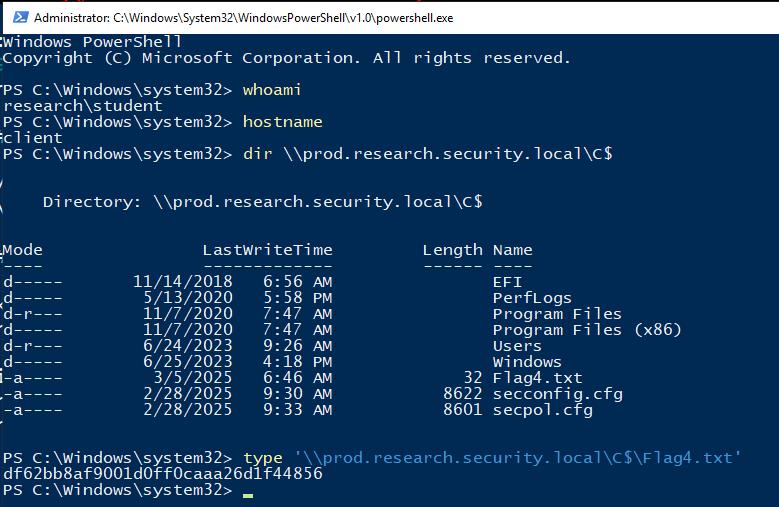Click the research\student output line
Screen dimensions: 779x507
(x=82, y=106)
